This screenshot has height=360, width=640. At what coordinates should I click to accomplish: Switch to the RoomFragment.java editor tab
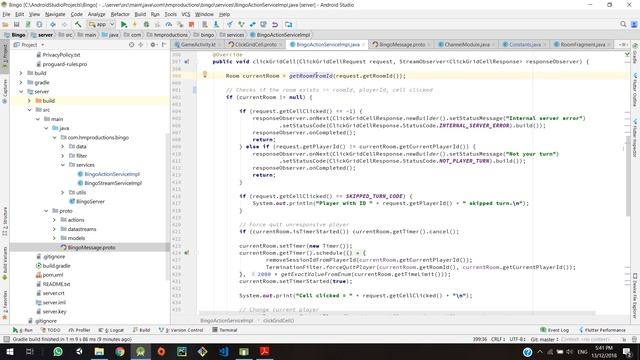point(582,44)
